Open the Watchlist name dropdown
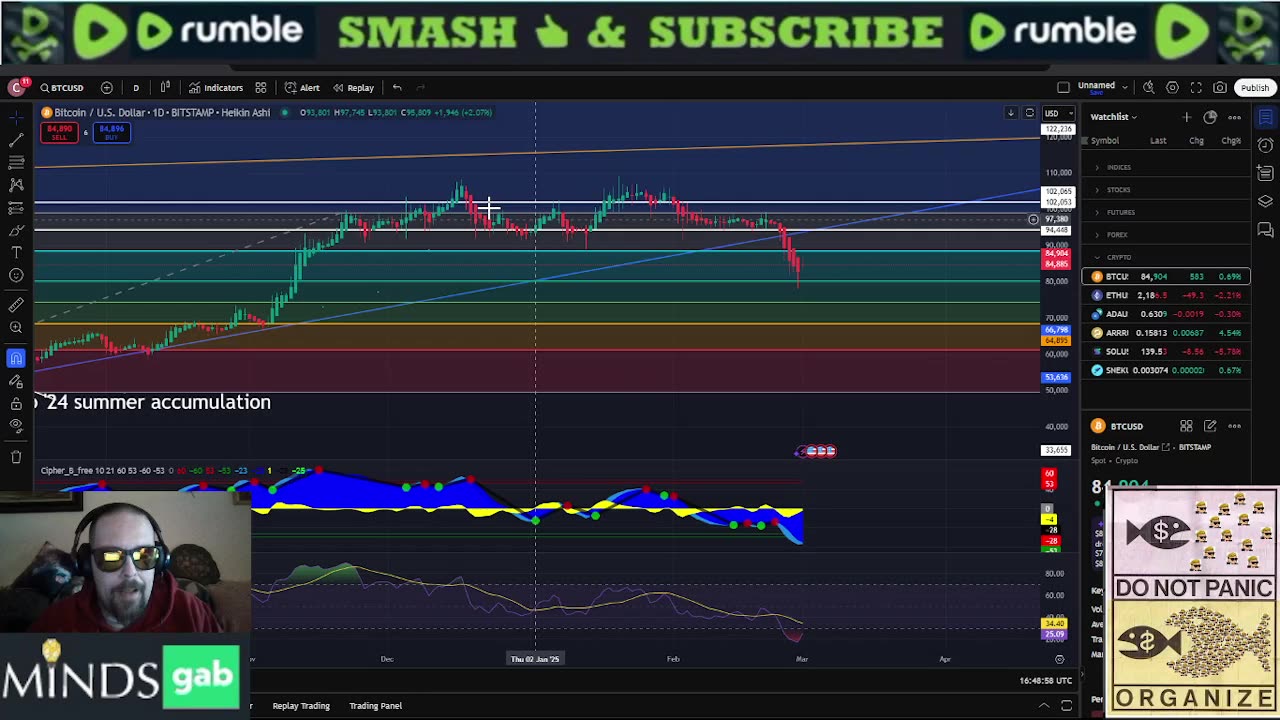1280x720 pixels. pyautogui.click(x=1113, y=117)
